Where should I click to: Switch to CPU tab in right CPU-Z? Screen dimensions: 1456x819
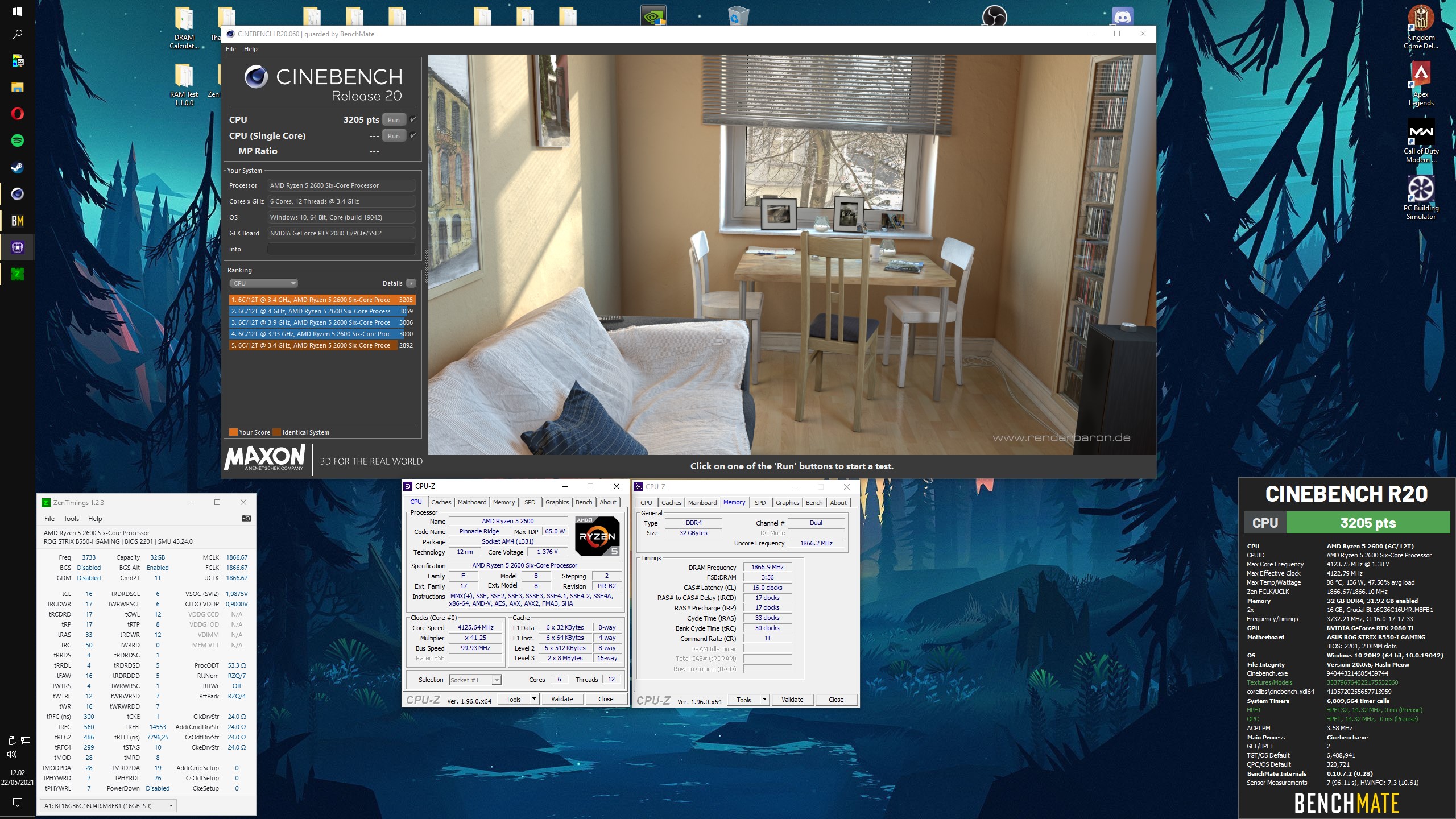point(646,503)
